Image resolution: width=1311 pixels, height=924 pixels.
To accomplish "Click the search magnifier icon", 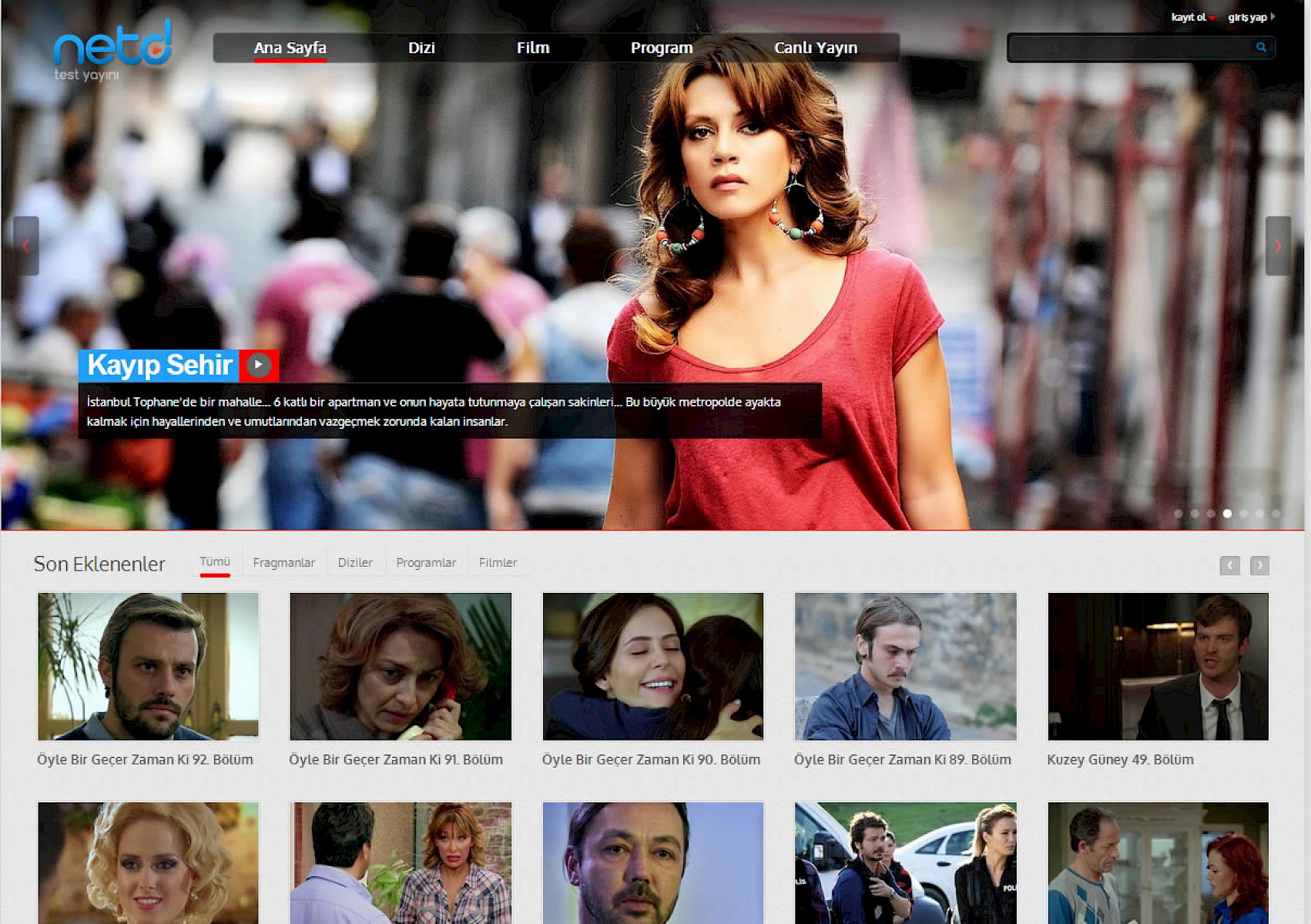I will click(1261, 47).
